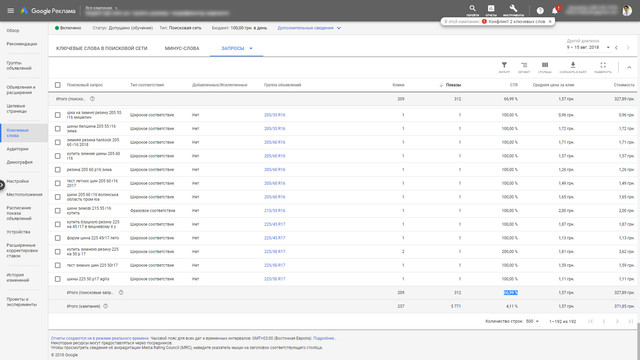Open the search magnifier in header
640x360 pixels.
click(472, 9)
